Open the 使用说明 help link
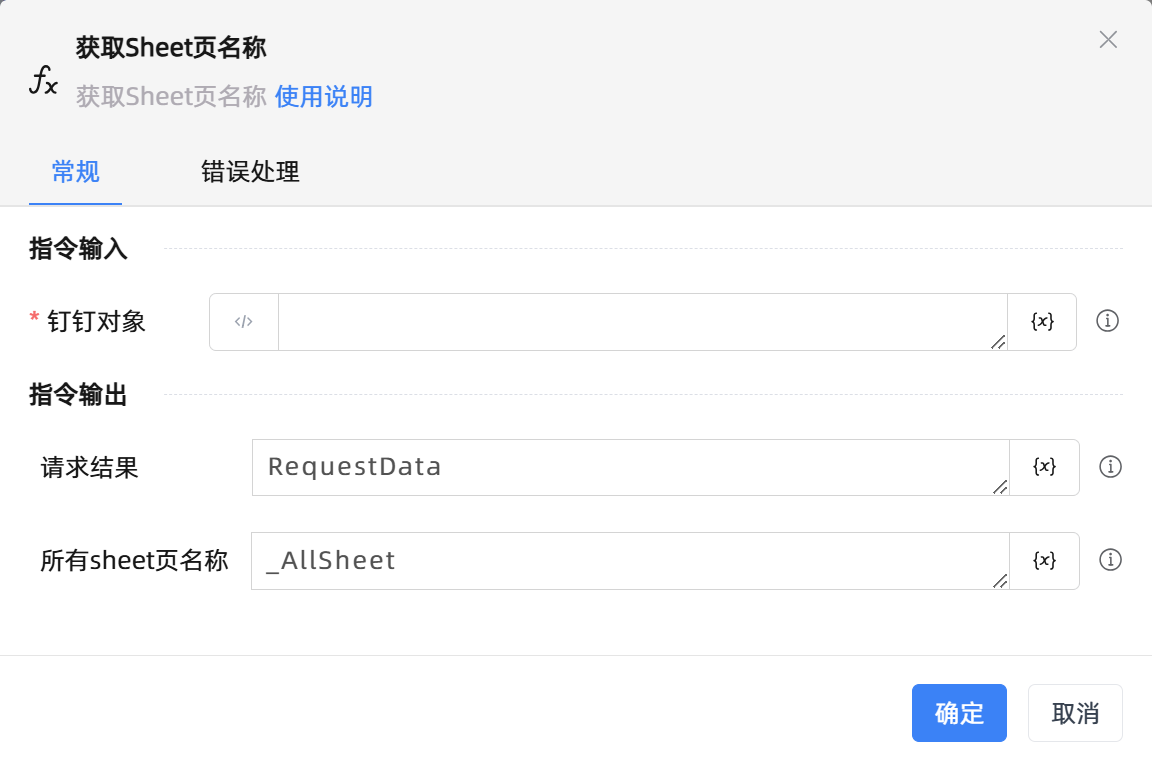 point(324,97)
